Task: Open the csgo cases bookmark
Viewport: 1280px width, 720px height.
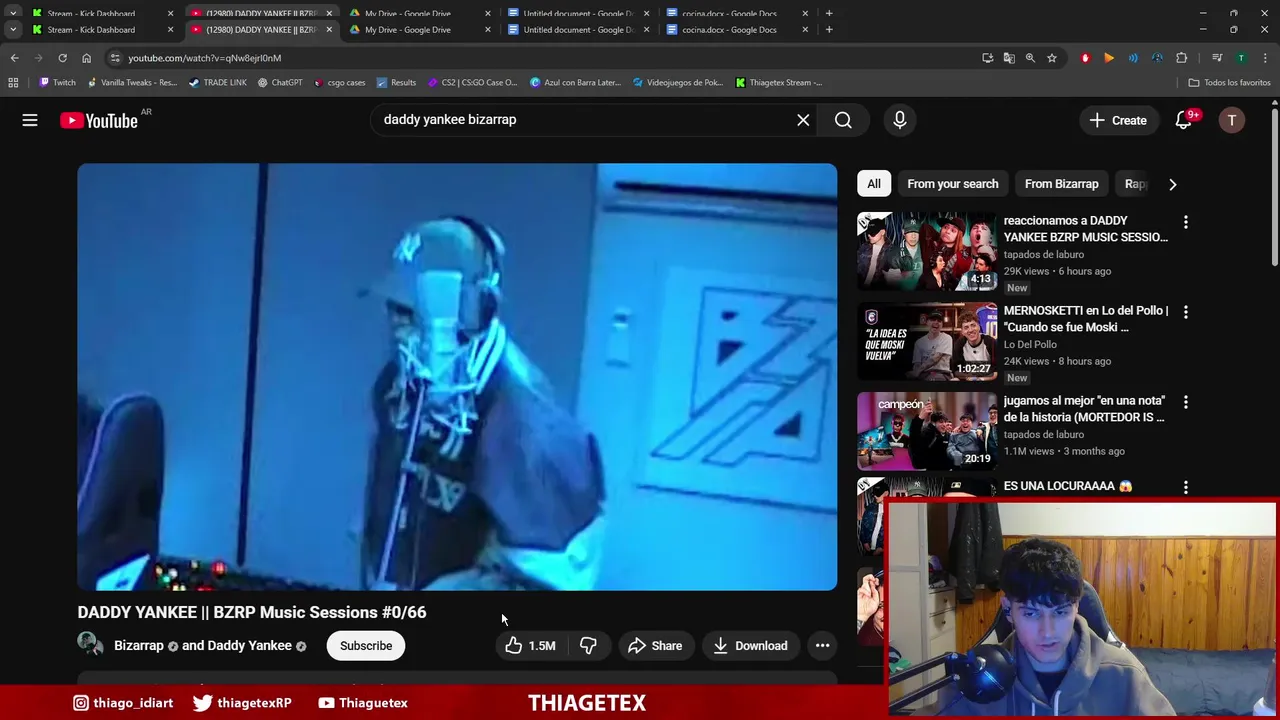Action: click(x=340, y=83)
